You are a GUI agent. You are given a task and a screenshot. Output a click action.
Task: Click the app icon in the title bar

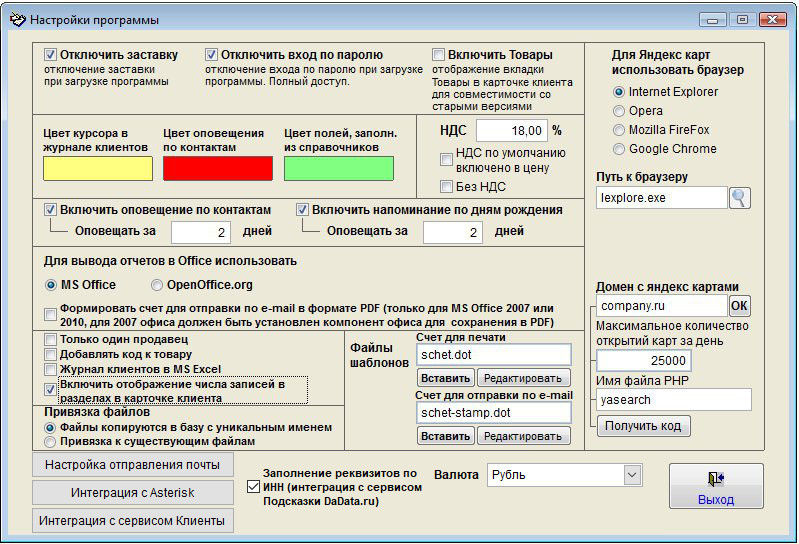[17, 20]
